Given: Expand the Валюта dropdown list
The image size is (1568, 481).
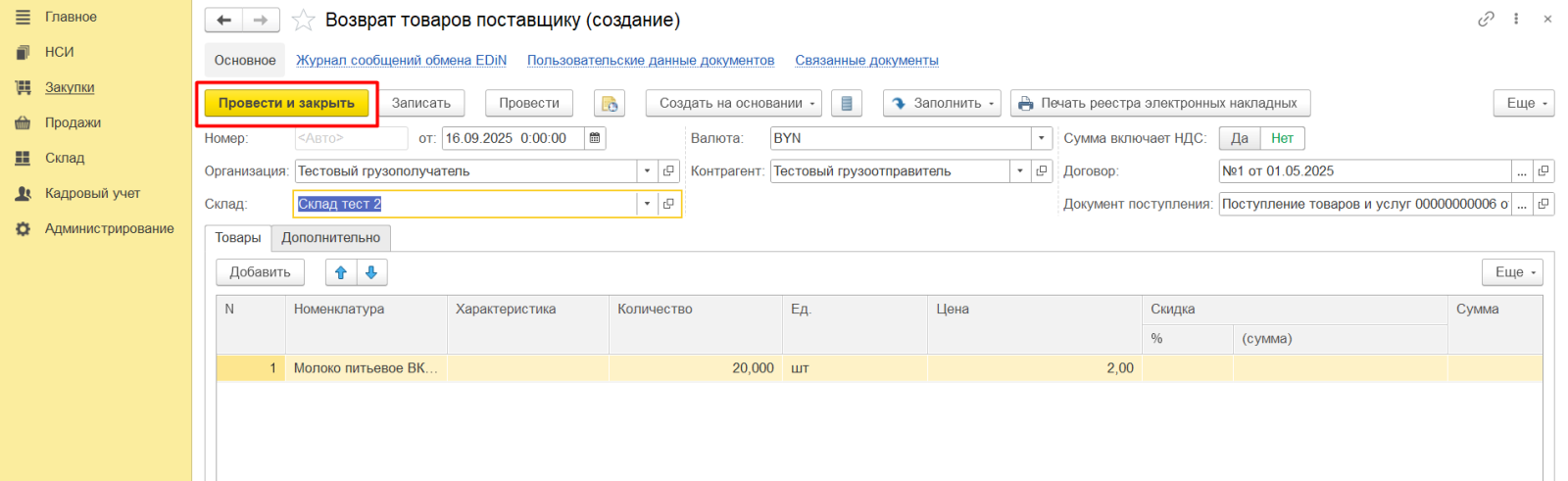Looking at the screenshot, I should 1043,138.
